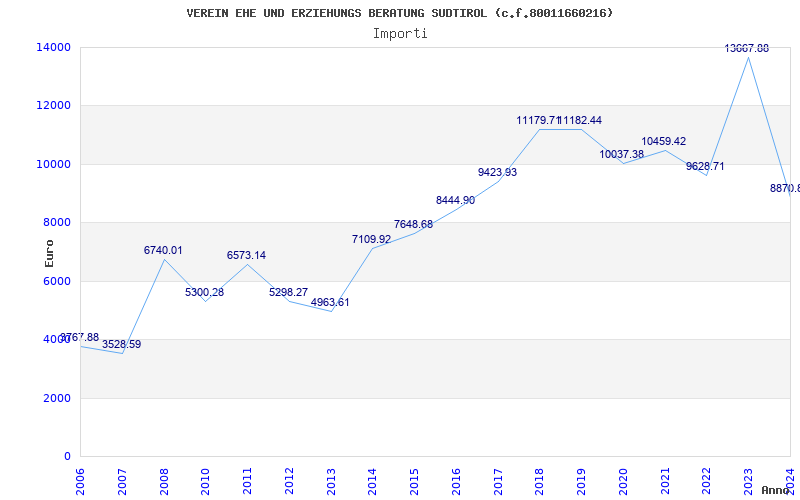Screen dimensions: 800x500
Task: Click the 2017 year label
Action: [497, 481]
